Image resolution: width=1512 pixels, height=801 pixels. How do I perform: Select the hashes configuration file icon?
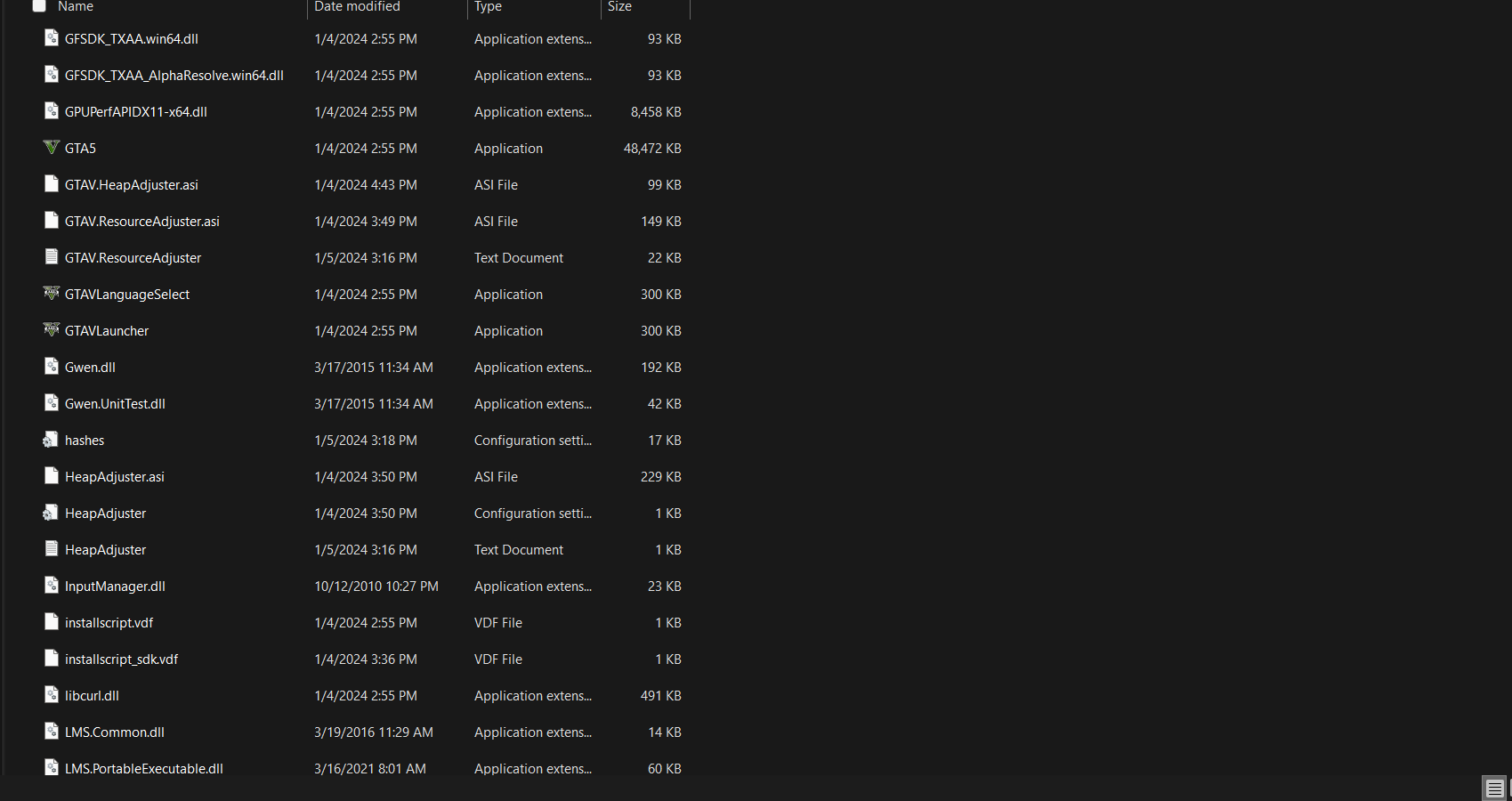pos(51,440)
